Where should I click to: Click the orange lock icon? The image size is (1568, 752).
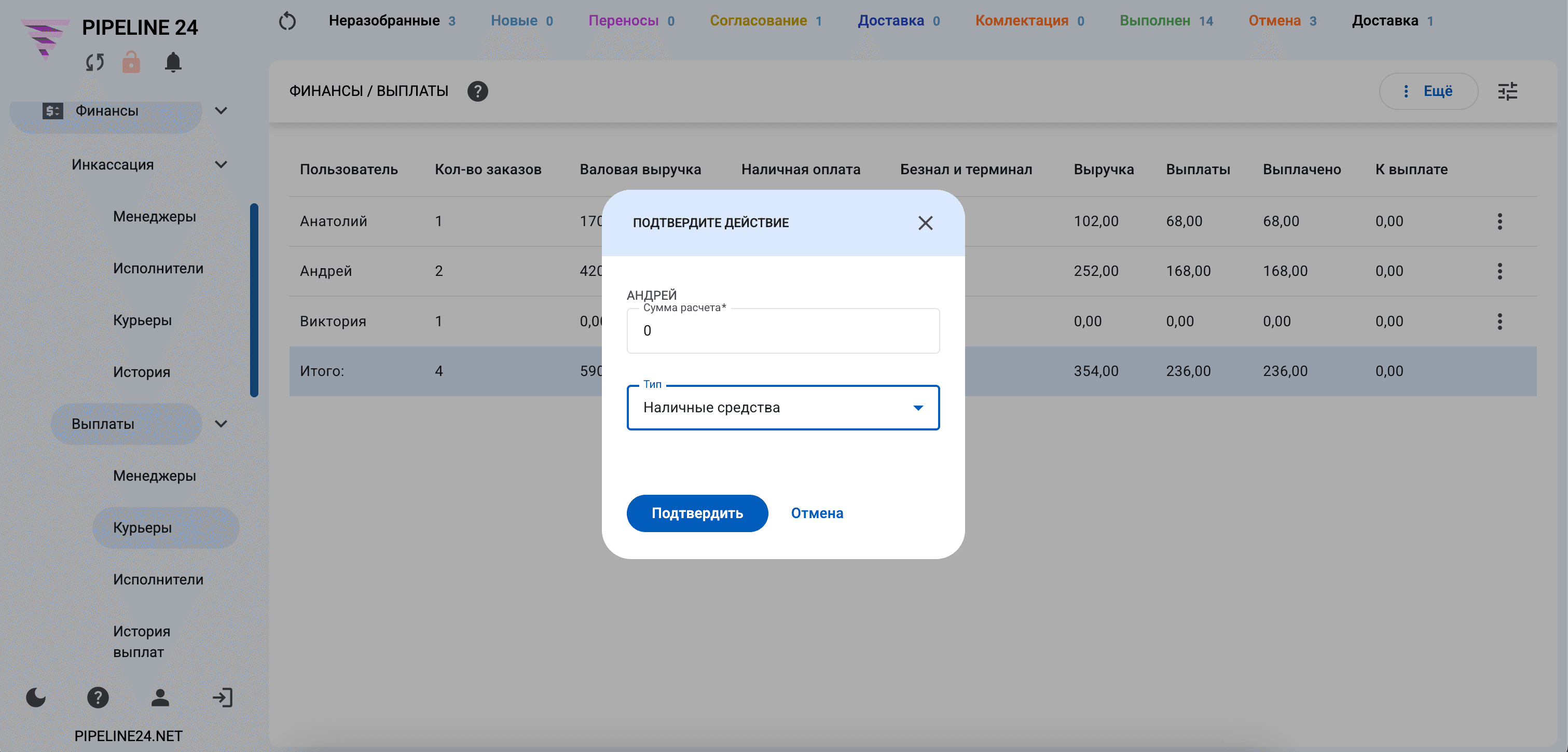click(131, 62)
